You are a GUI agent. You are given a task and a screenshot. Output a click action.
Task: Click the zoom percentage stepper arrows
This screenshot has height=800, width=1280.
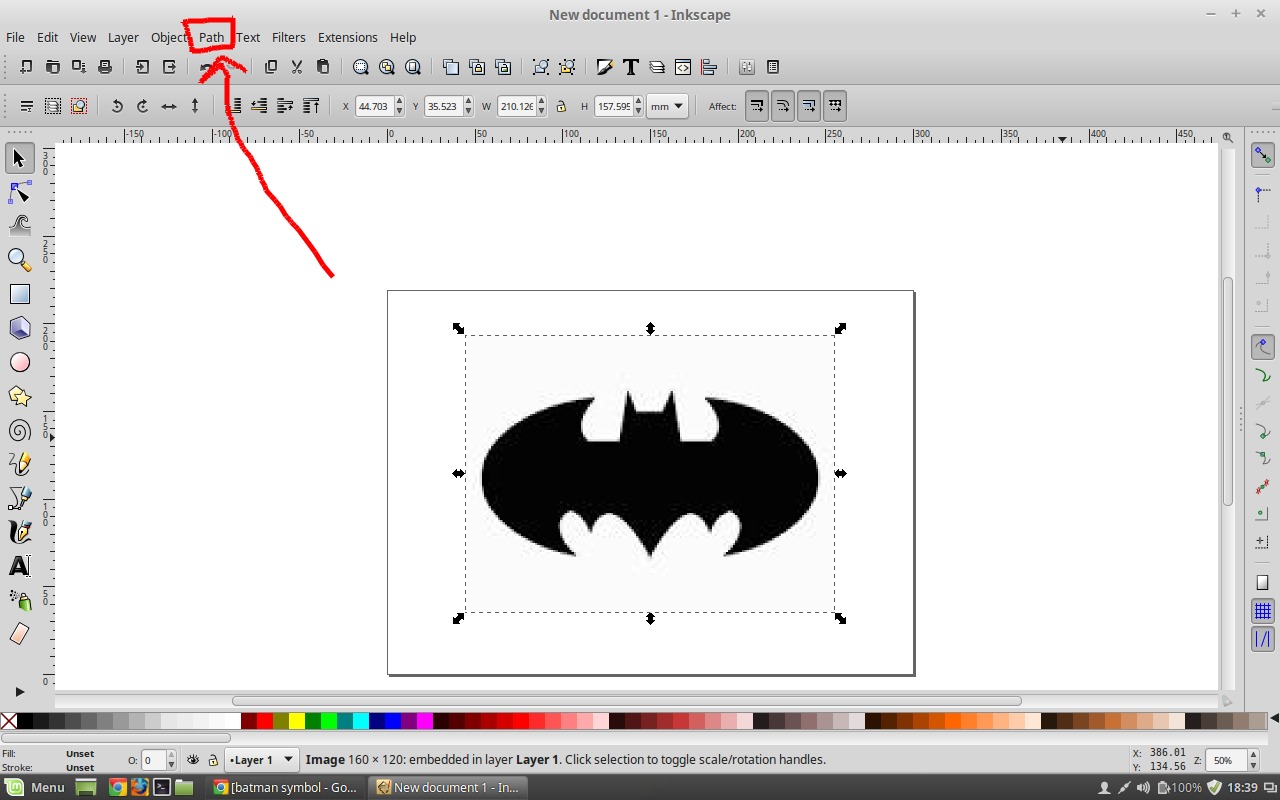pyautogui.click(x=1252, y=760)
